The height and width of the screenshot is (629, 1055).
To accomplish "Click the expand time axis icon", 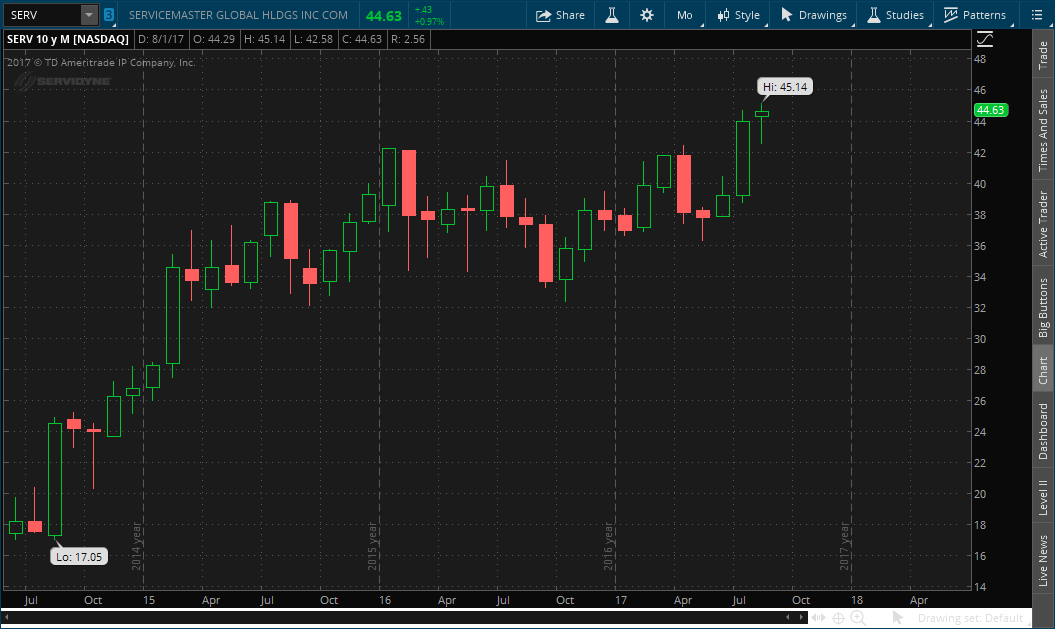I will 818,618.
